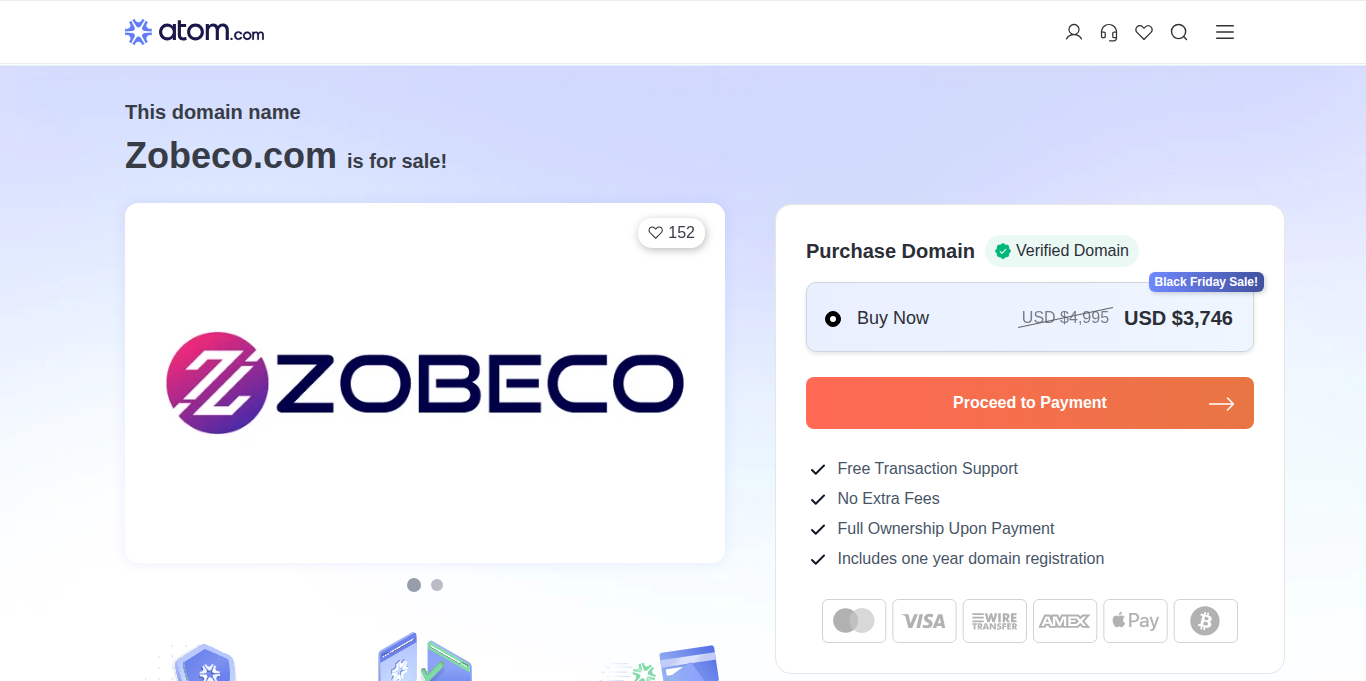Click the Mastercard payment icon

[854, 621]
